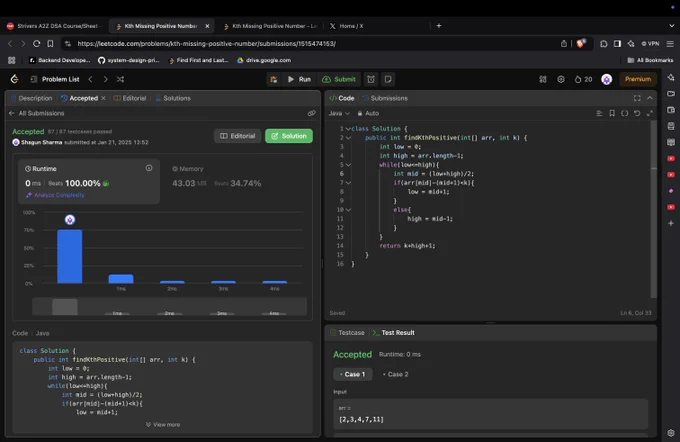Open the timer alarm clock icon
The width and height of the screenshot is (680, 442).
click(x=371, y=79)
